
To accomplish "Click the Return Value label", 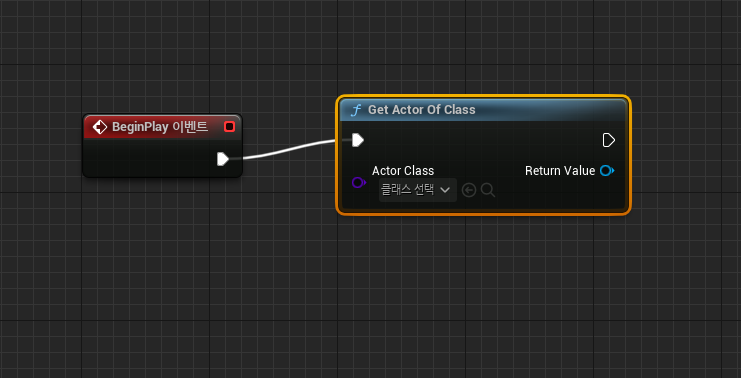I will [x=560, y=171].
